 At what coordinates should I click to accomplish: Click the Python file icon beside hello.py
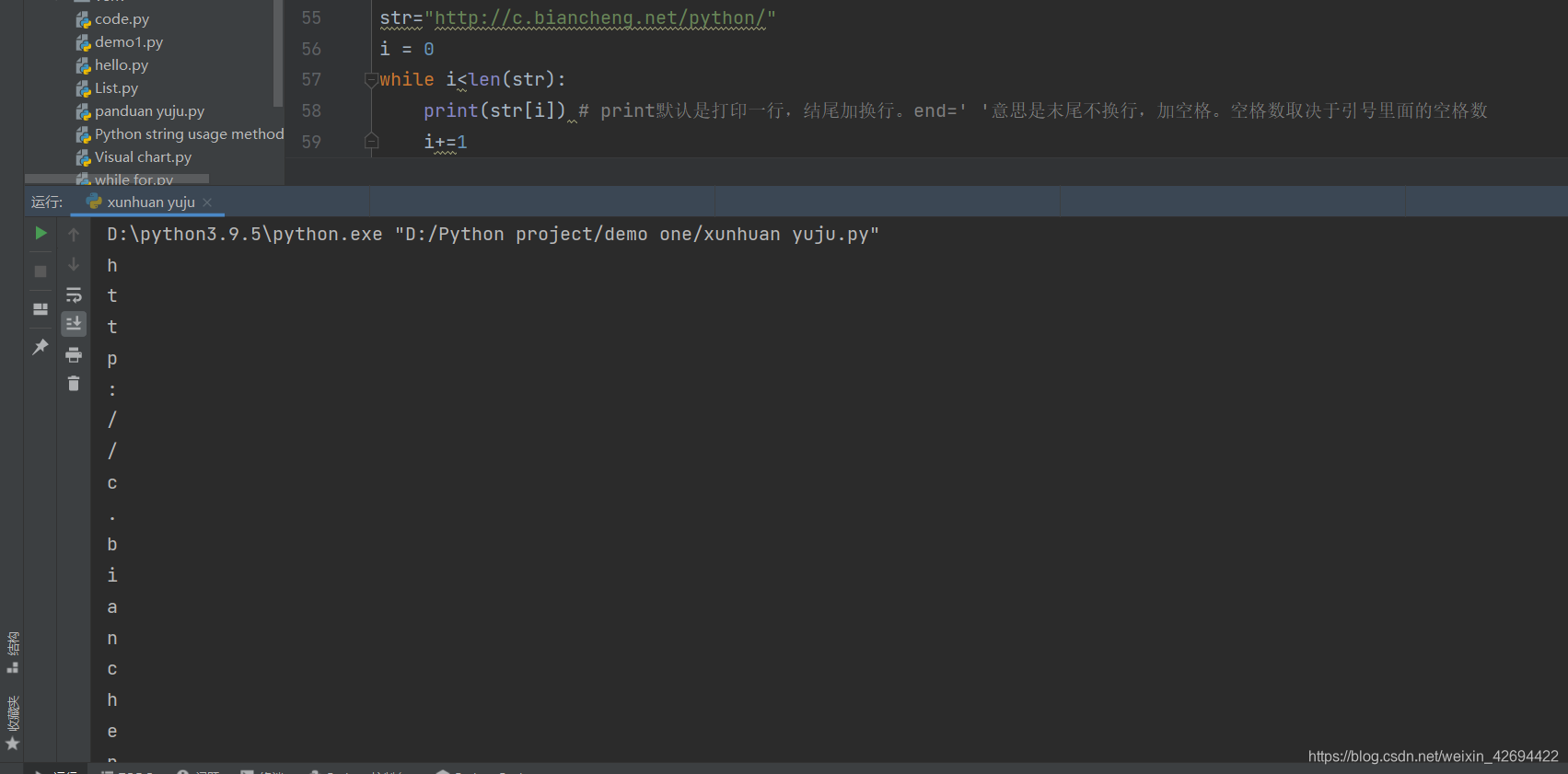(84, 65)
